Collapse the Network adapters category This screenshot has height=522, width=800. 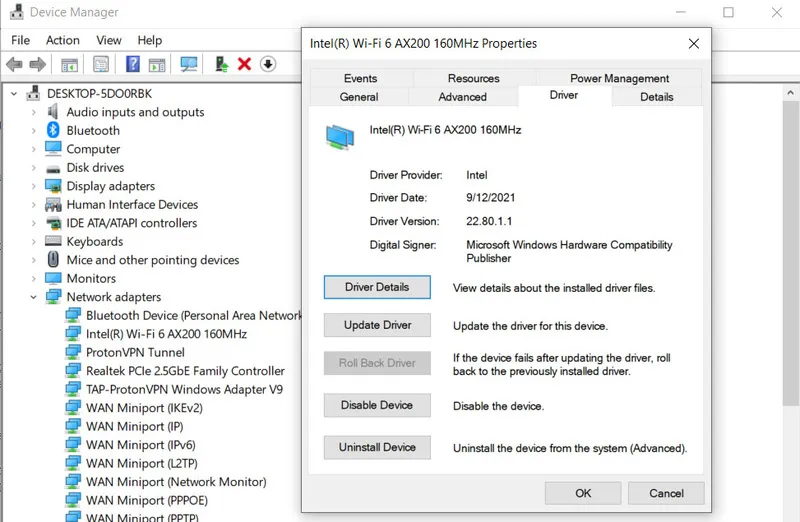pos(34,297)
